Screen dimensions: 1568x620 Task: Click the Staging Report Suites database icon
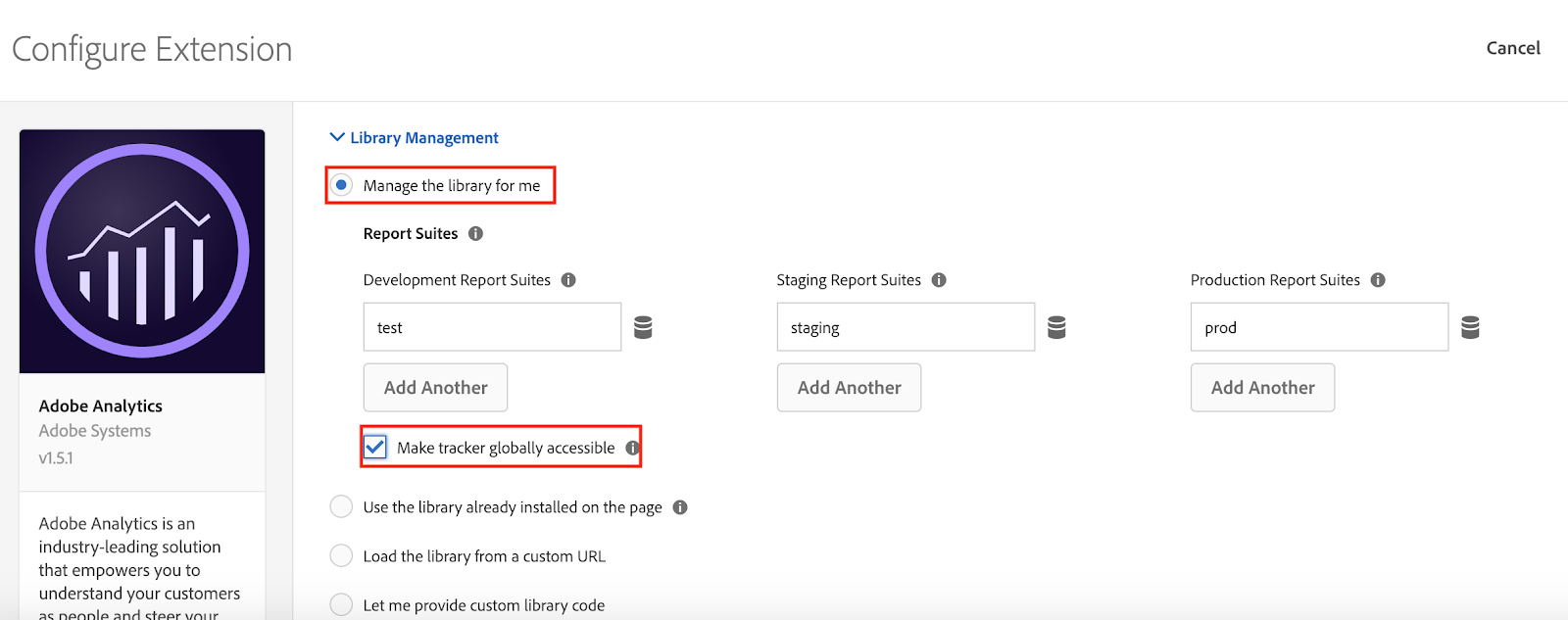[x=1056, y=327]
